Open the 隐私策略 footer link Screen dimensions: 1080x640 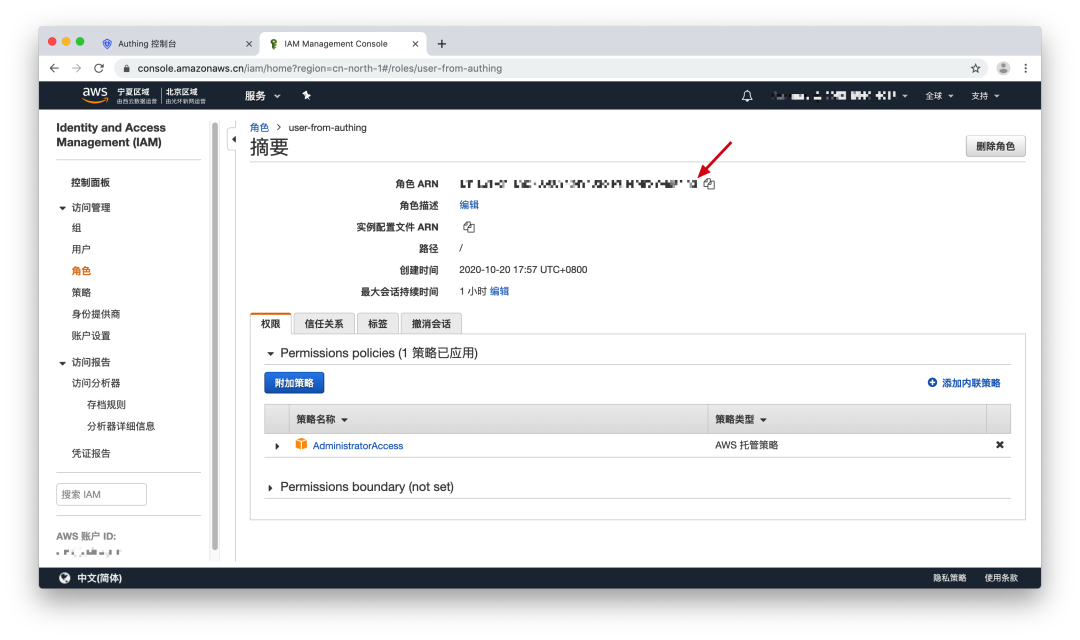pyautogui.click(x=950, y=578)
